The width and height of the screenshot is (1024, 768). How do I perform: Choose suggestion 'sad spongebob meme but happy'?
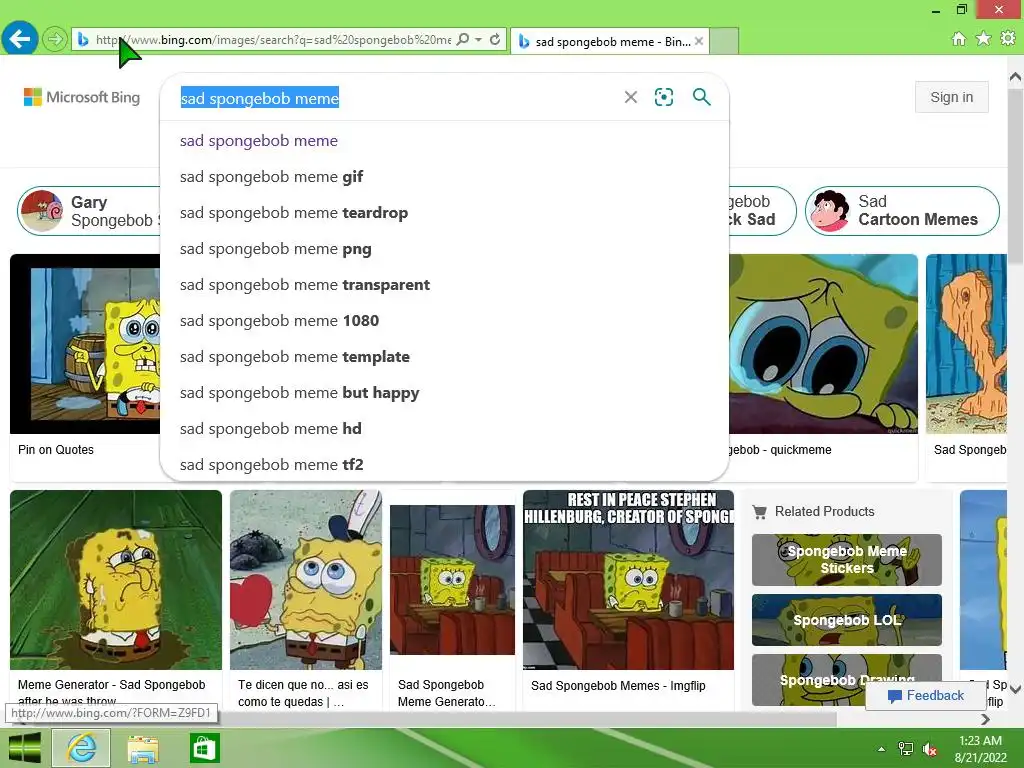[444, 392]
